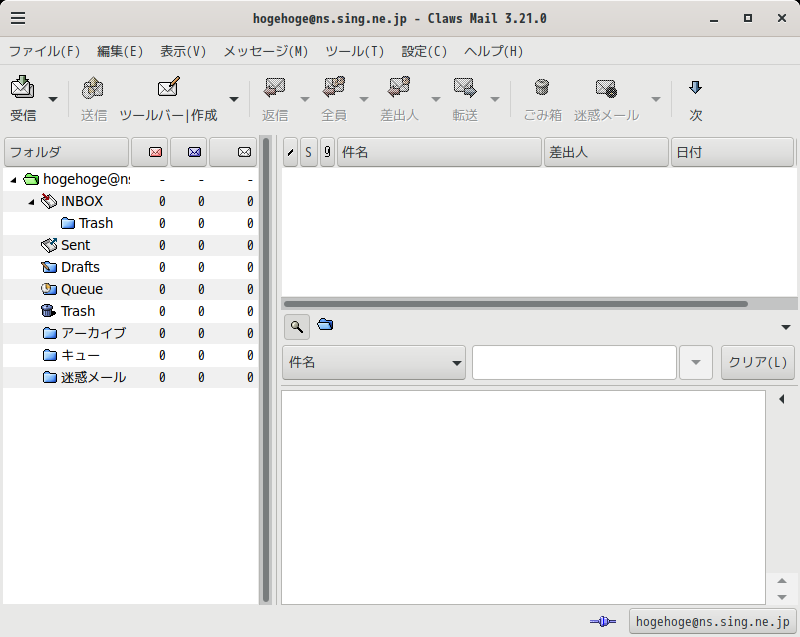Select the アーカイブ folder
This screenshot has width=800, height=637.
[93, 333]
